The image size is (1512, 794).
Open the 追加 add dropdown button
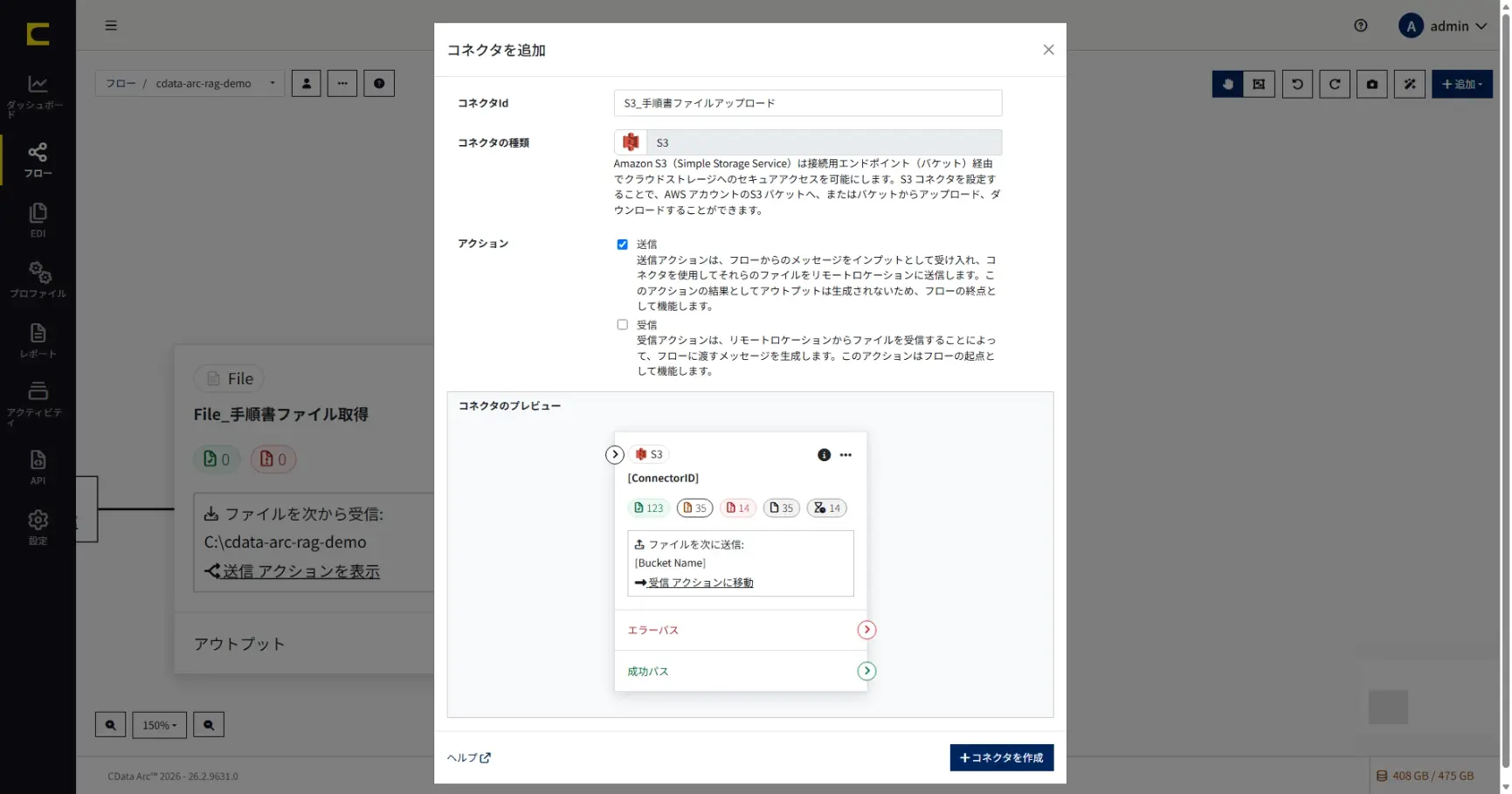click(1462, 84)
